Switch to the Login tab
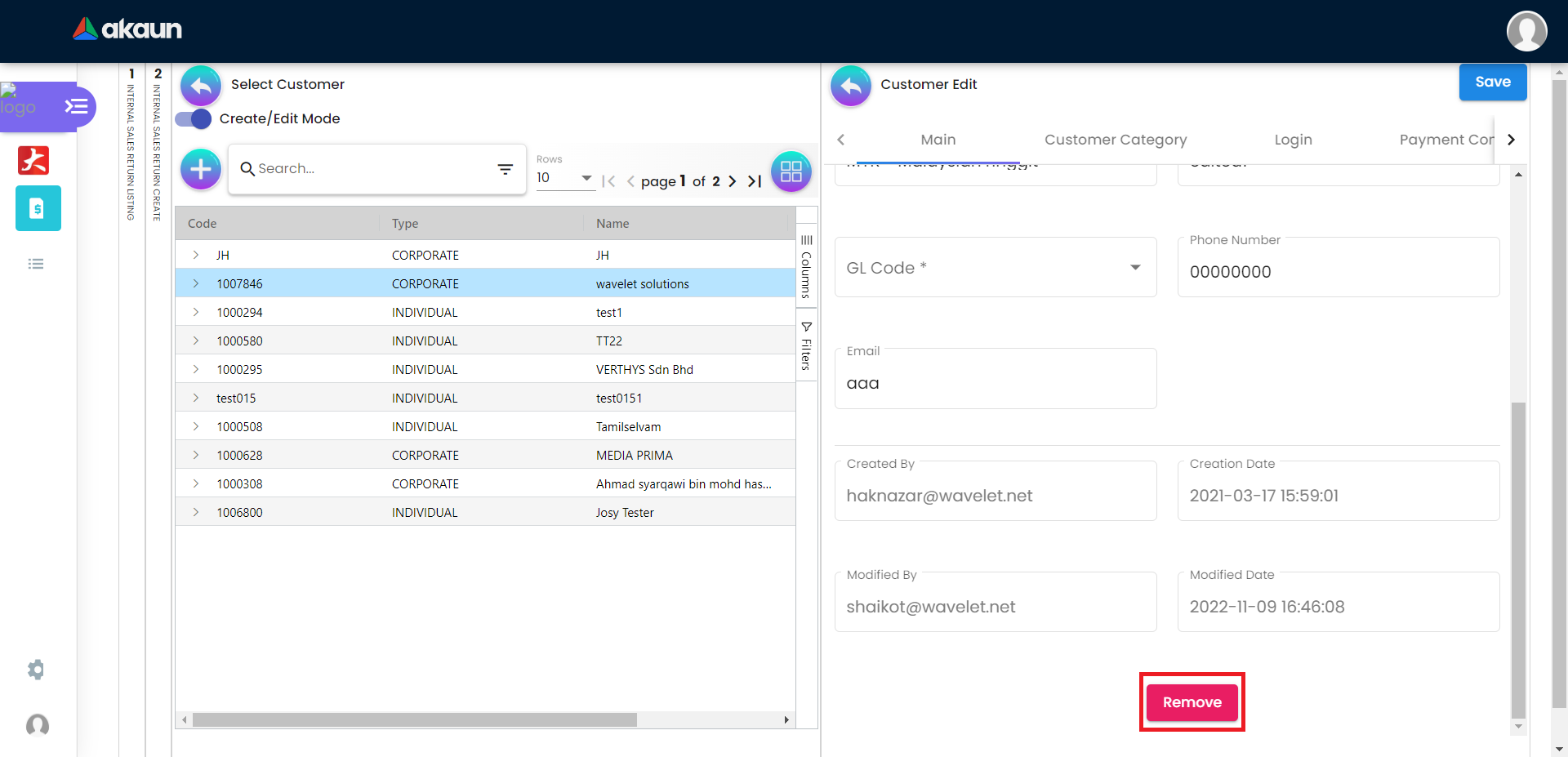The width and height of the screenshot is (1568, 757). click(1293, 140)
